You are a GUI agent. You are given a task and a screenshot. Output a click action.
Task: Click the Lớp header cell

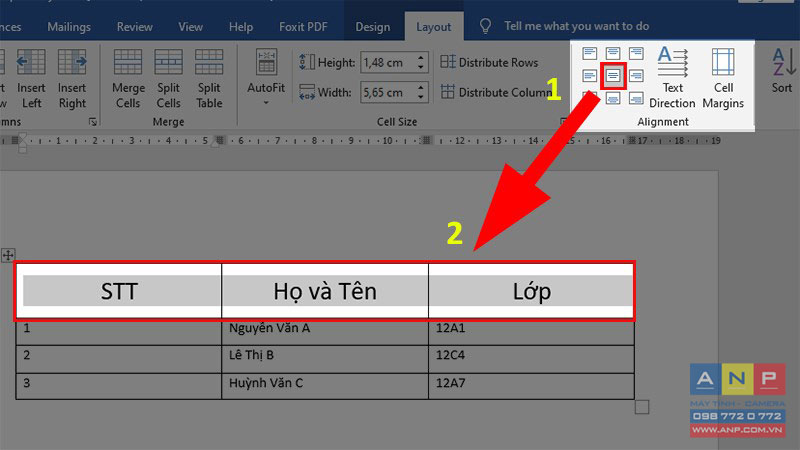click(x=531, y=291)
